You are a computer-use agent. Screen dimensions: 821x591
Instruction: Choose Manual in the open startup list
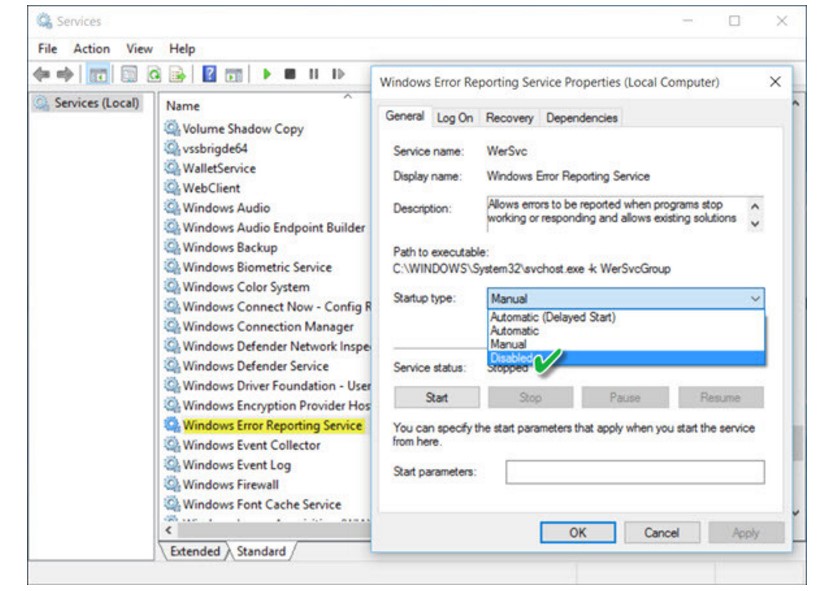pyautogui.click(x=626, y=344)
